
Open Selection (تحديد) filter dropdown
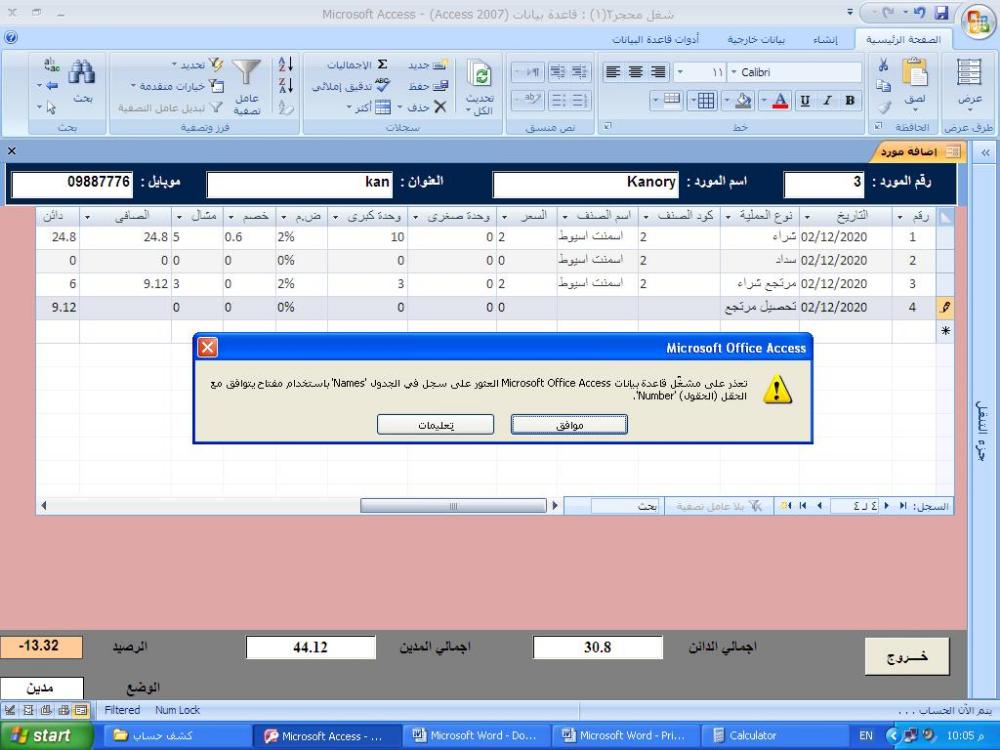click(198, 64)
